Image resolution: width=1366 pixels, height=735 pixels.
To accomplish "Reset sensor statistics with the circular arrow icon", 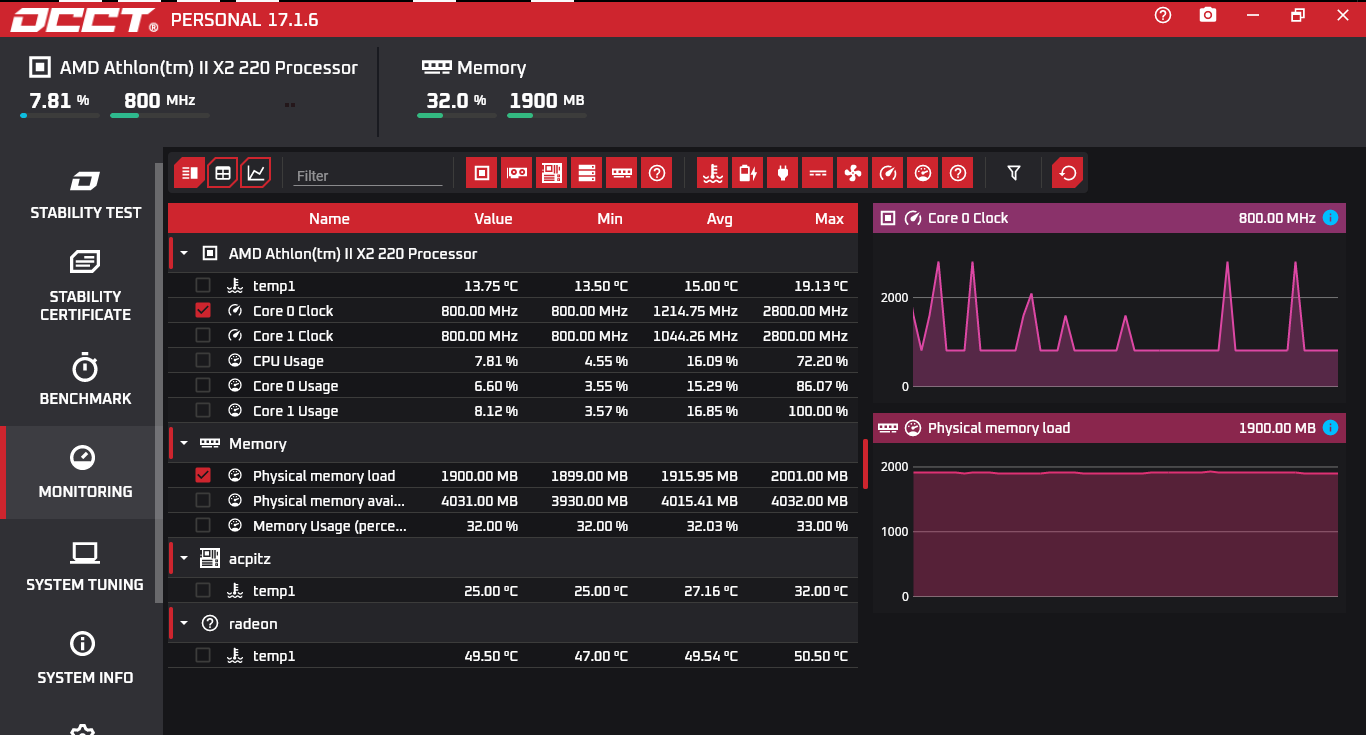I will 1068,173.
